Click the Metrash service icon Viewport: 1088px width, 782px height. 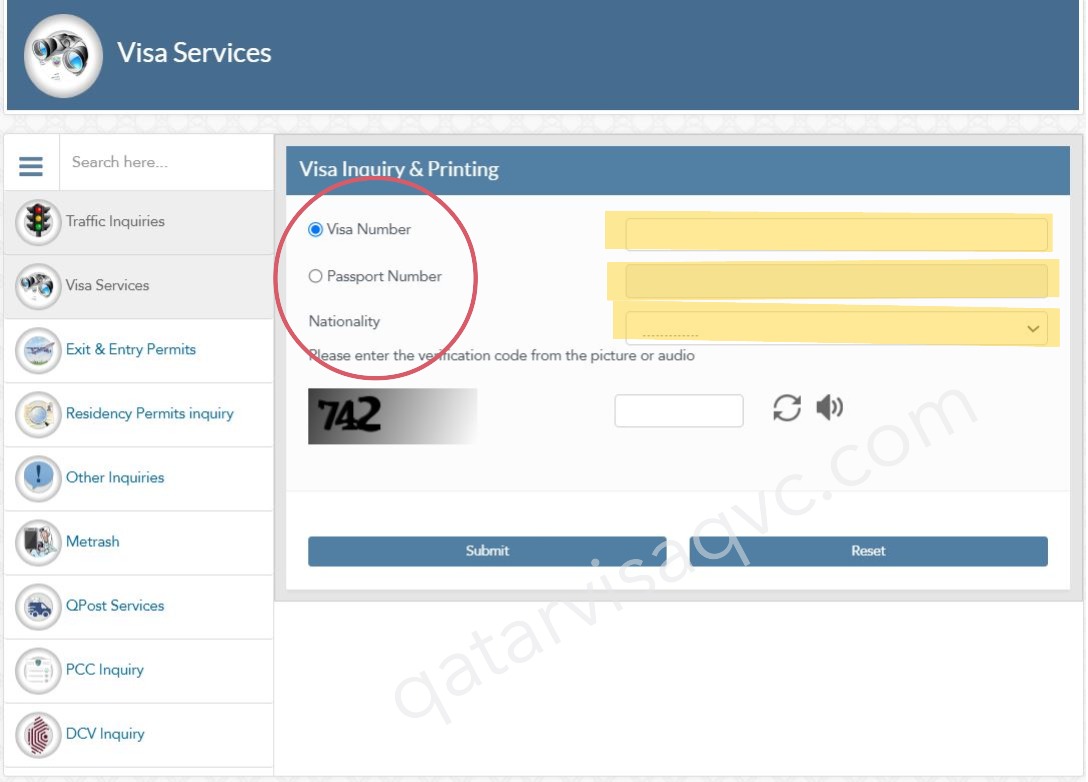point(38,542)
